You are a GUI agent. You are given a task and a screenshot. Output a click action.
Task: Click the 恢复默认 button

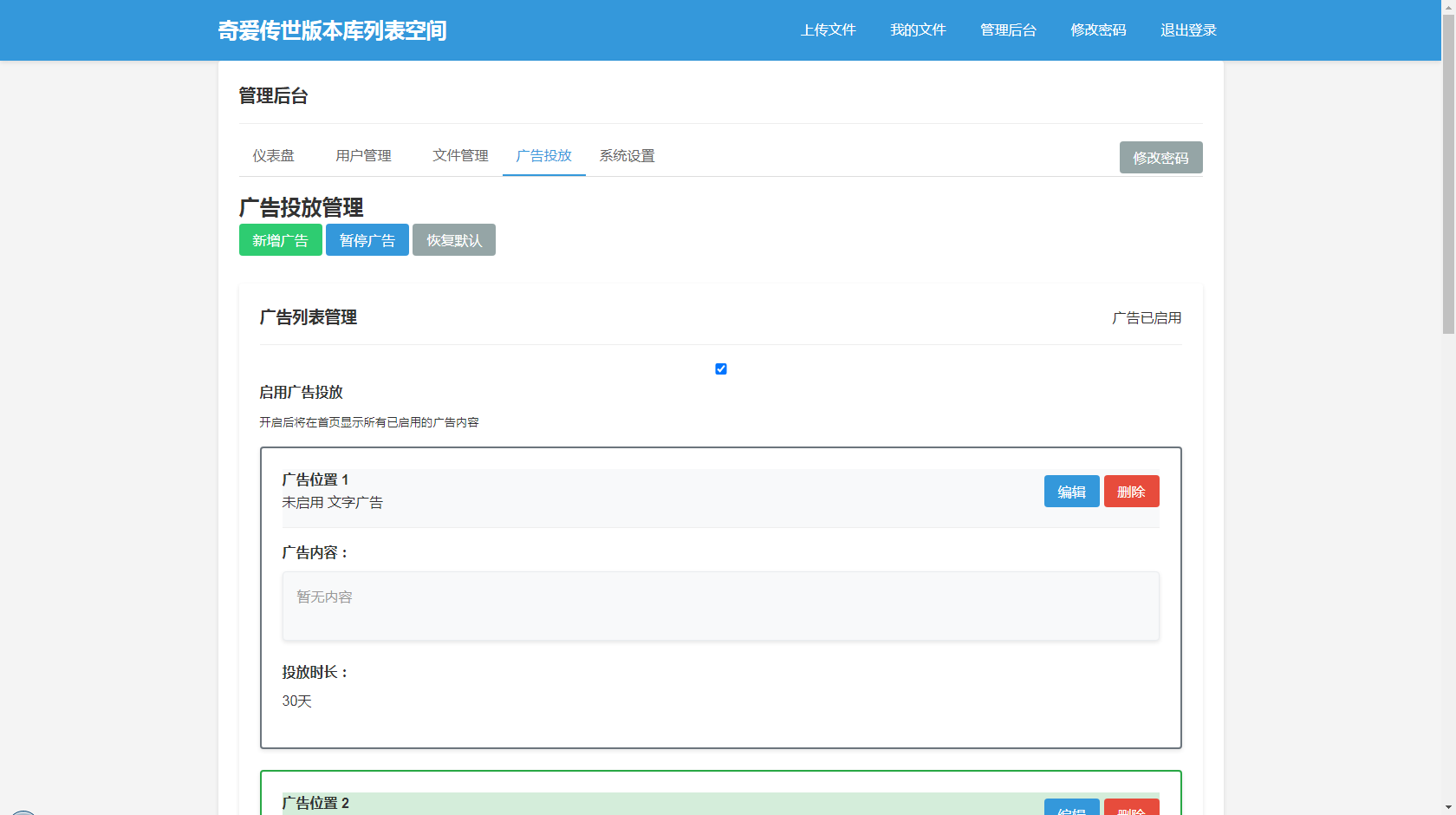453,240
